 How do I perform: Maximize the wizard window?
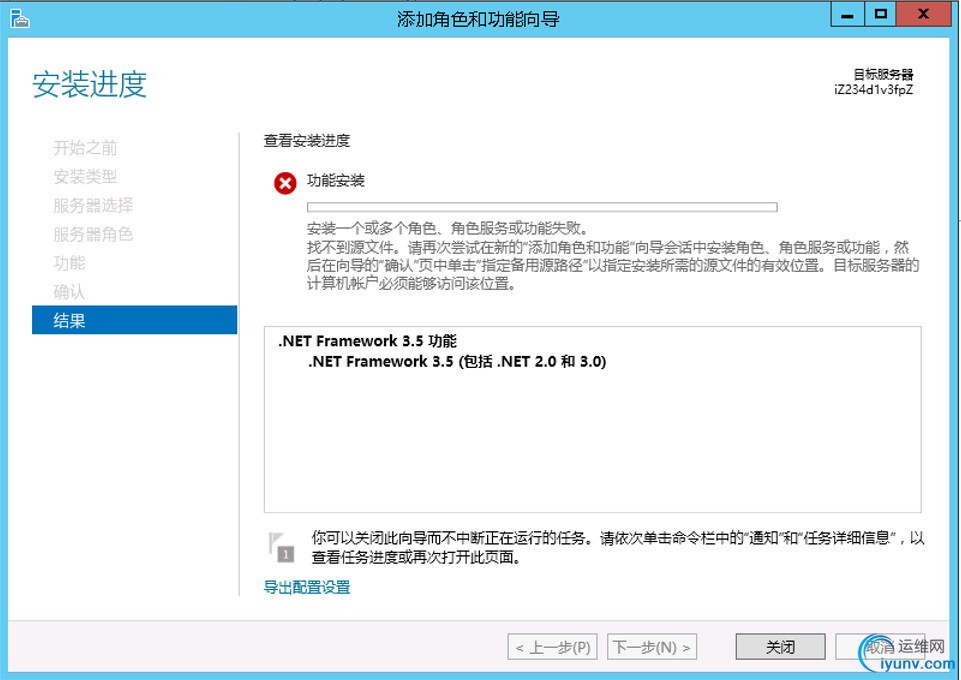881,14
